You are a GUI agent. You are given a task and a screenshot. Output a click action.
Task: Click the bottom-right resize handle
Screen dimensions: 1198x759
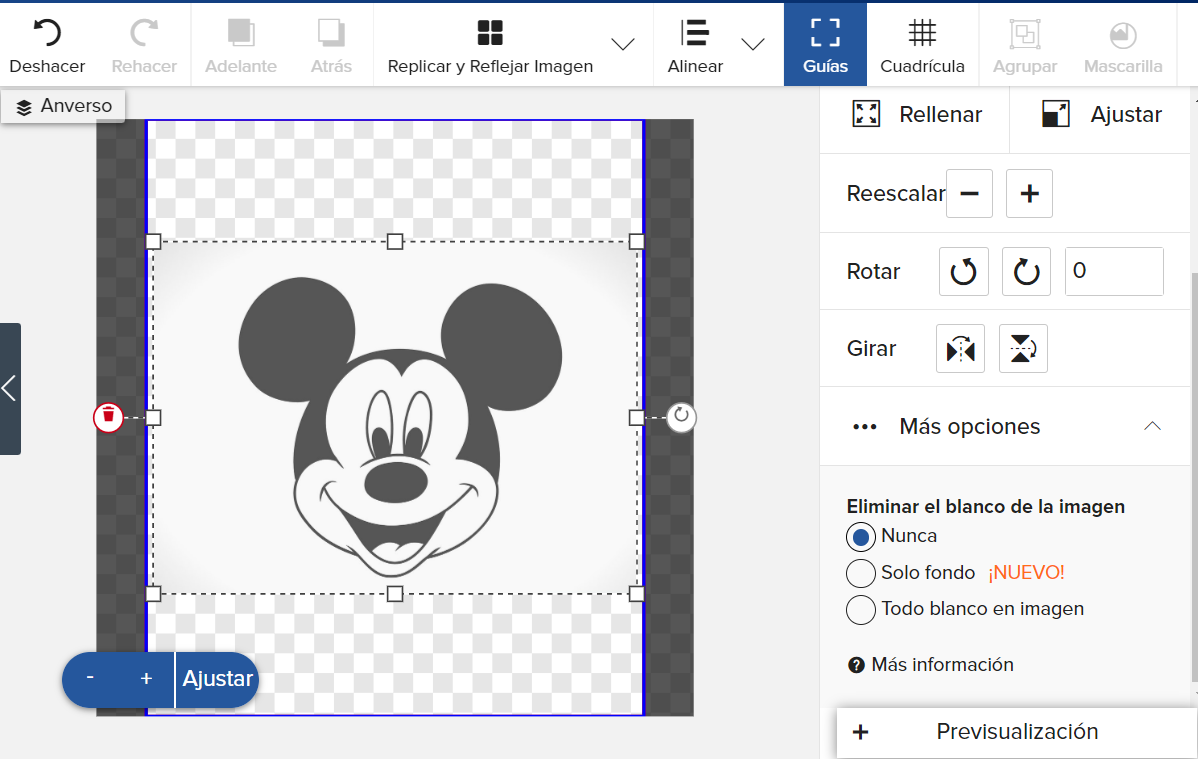coord(636,594)
